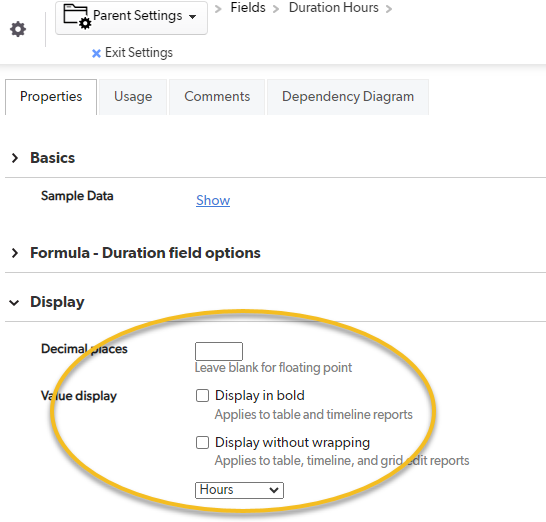
Task: Toggle the Display without wrapping checkbox
Action: coord(202,443)
